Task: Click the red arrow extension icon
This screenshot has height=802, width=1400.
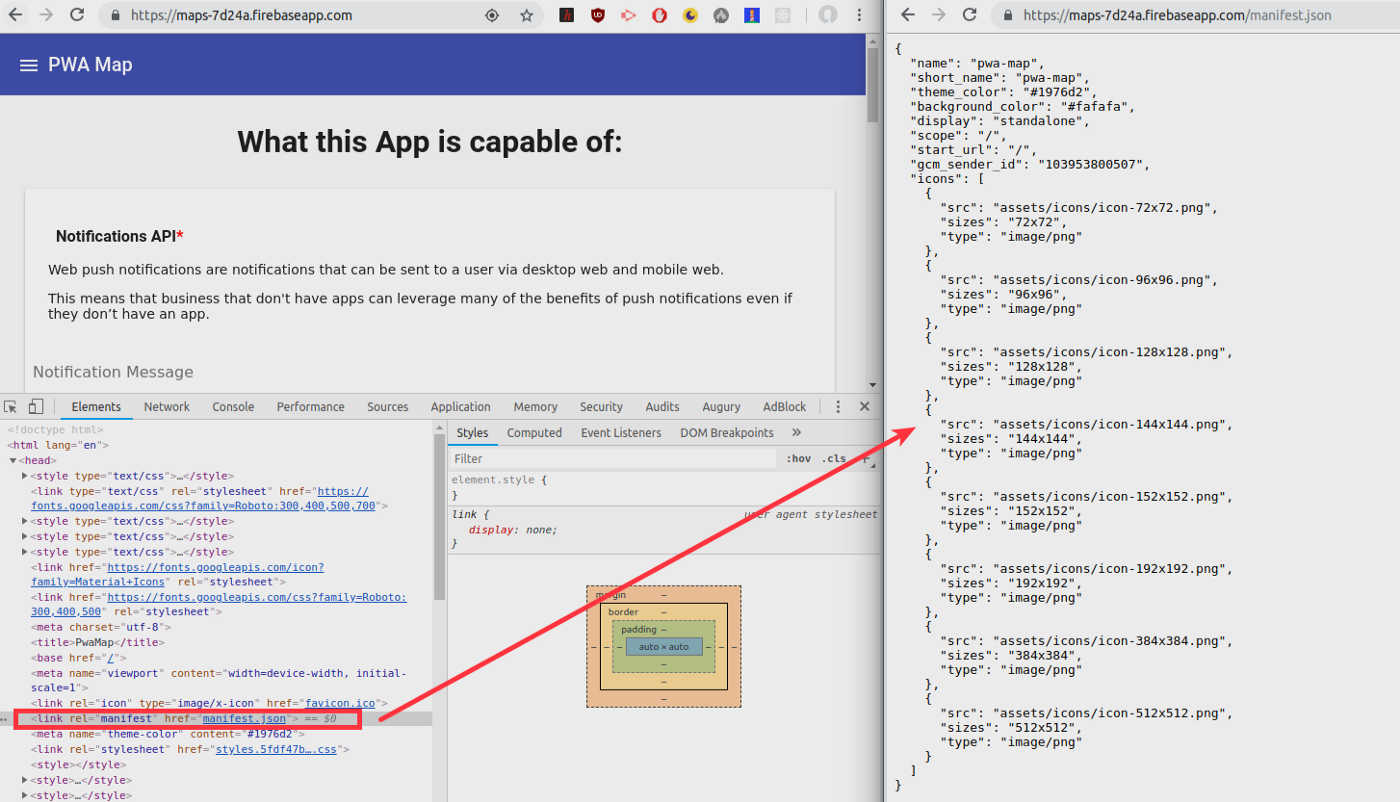Action: pyautogui.click(x=628, y=16)
